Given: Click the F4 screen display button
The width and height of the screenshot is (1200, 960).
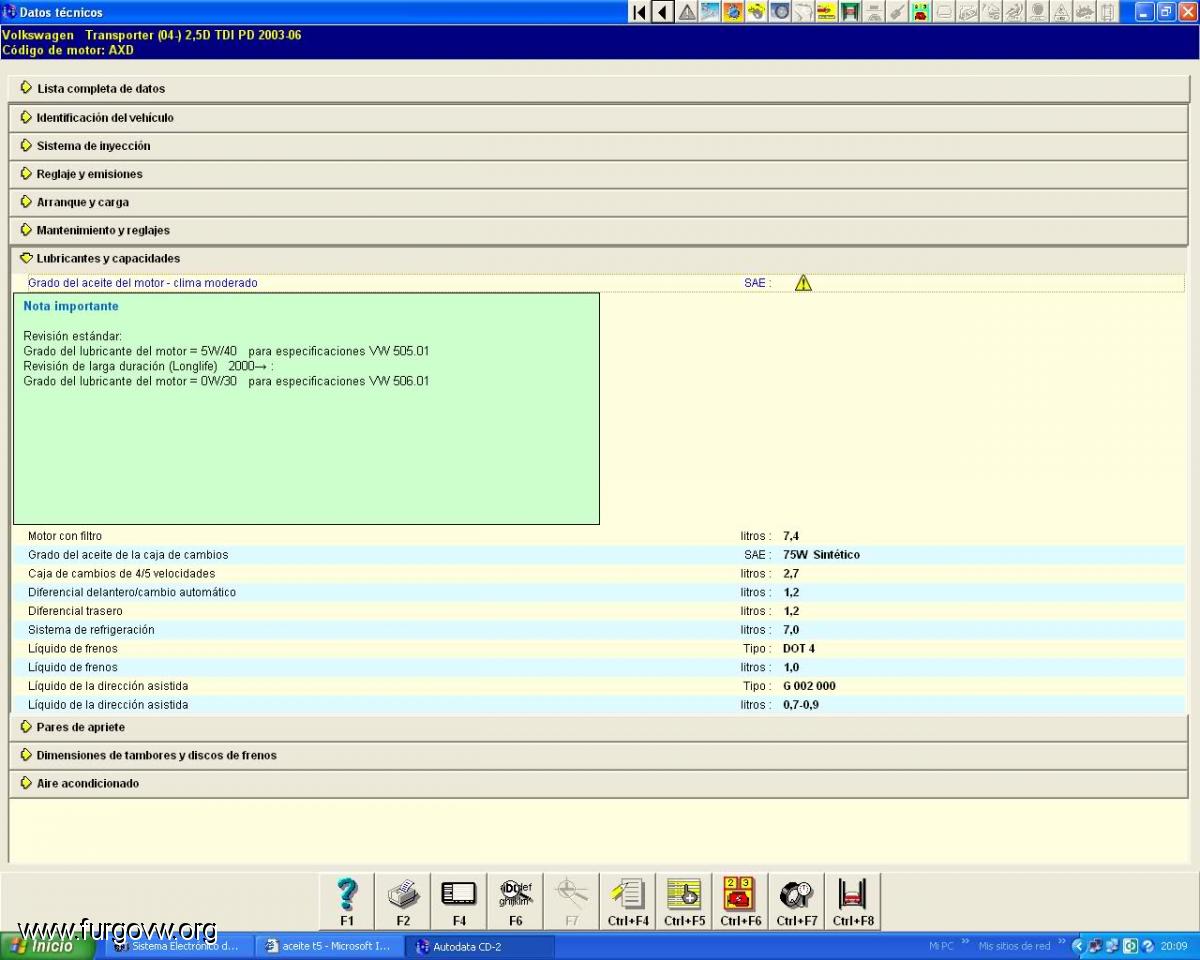Looking at the screenshot, I should 459,901.
